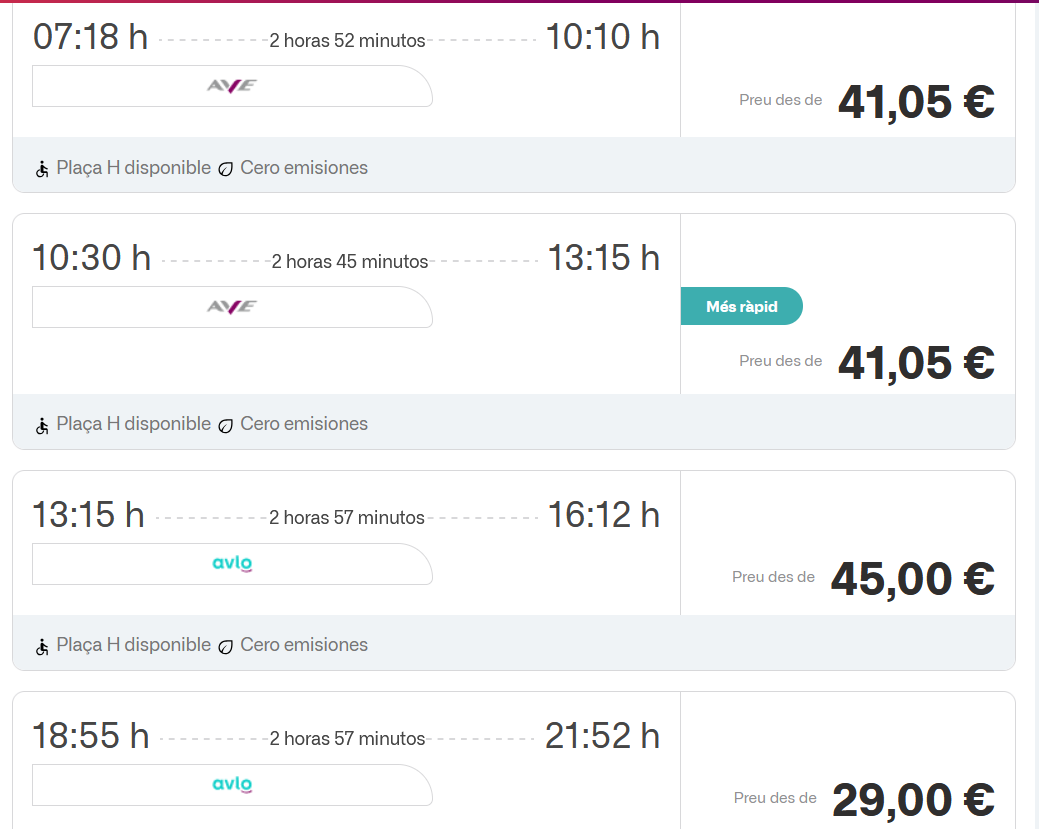1039x829 pixels.
Task: Click the AVE logo on the 10:30 train
Action: (232, 307)
